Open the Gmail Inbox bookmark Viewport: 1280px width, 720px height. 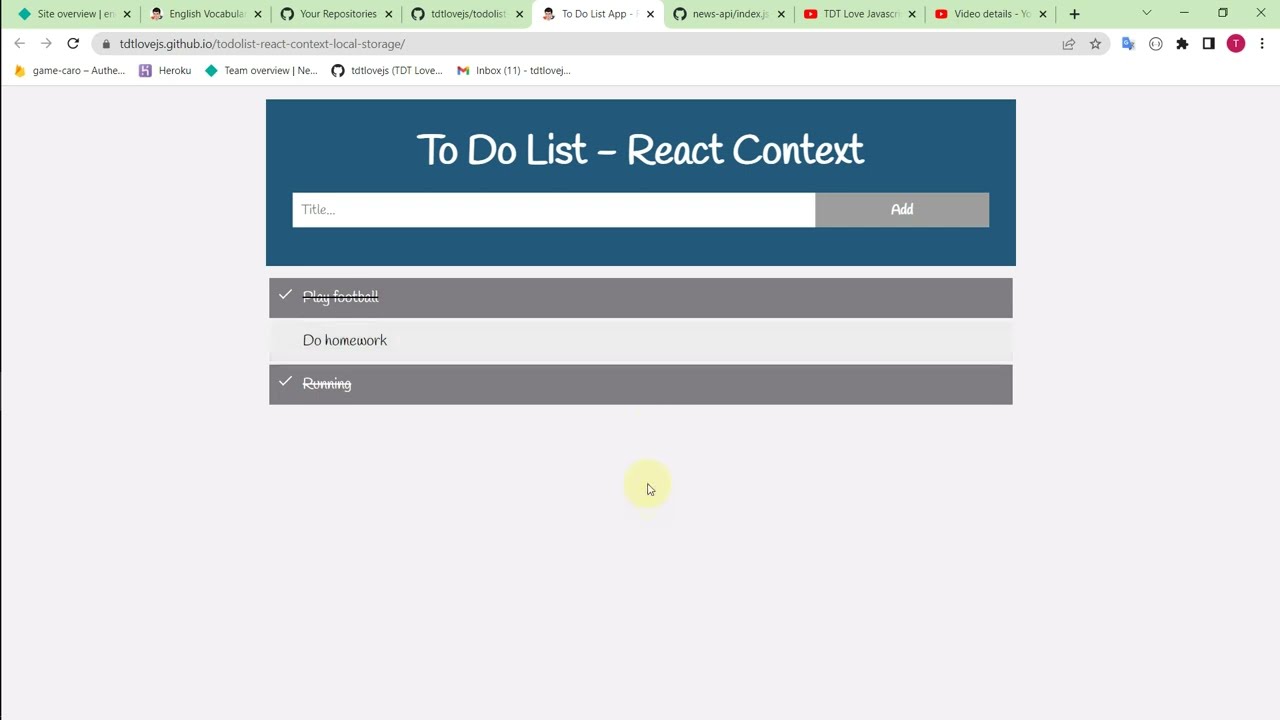click(x=513, y=71)
